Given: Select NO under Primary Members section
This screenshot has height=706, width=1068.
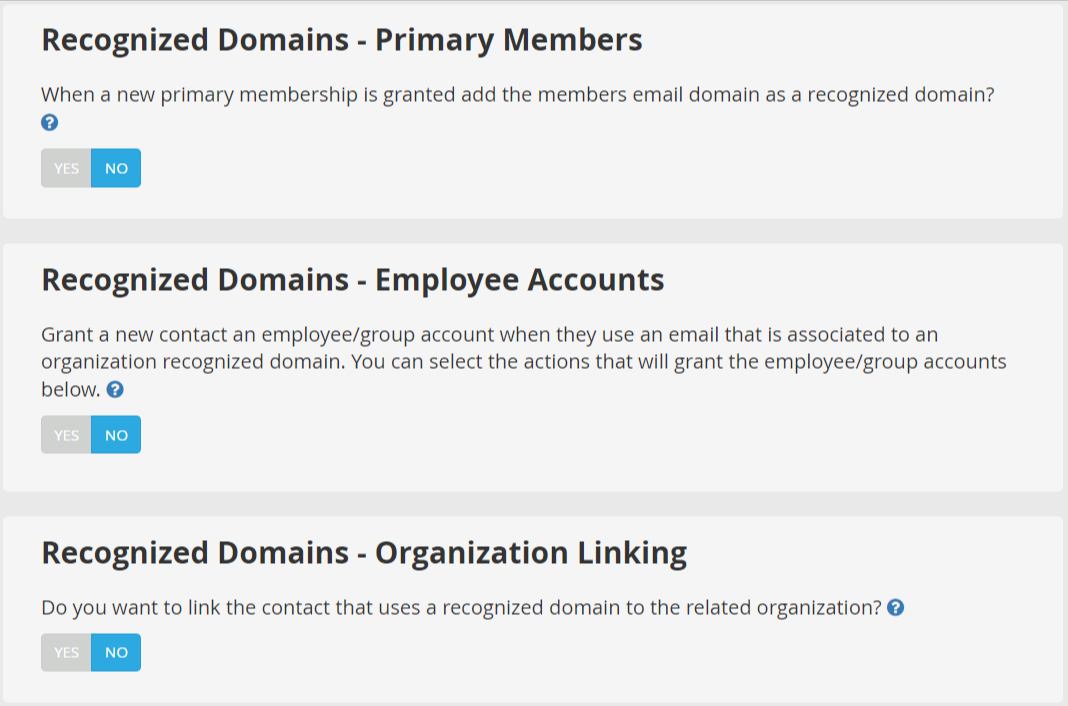Looking at the screenshot, I should click(x=116, y=168).
